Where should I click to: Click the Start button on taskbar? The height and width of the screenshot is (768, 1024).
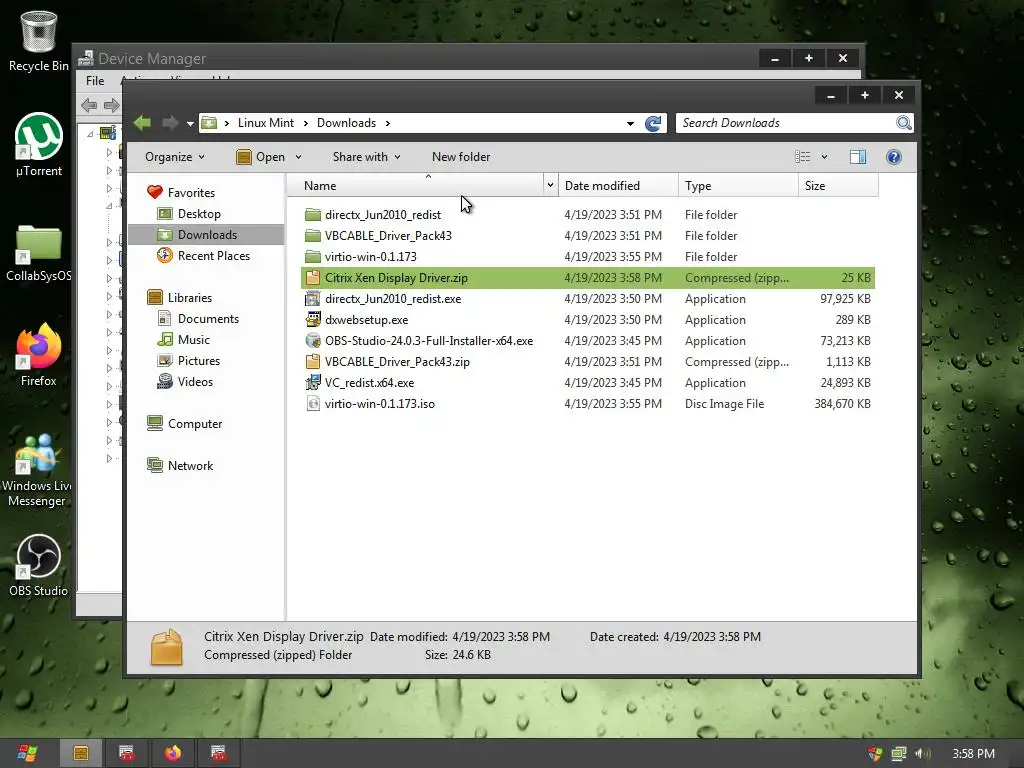pyautogui.click(x=27, y=753)
